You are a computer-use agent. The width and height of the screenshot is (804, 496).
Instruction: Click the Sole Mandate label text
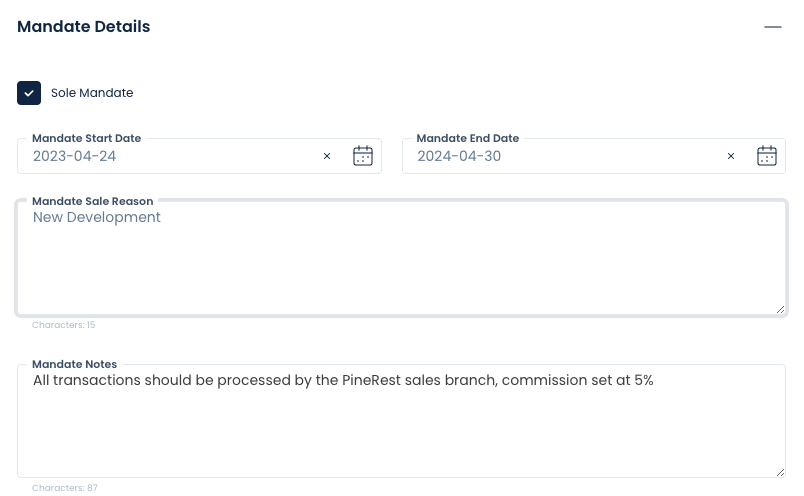tap(92, 93)
